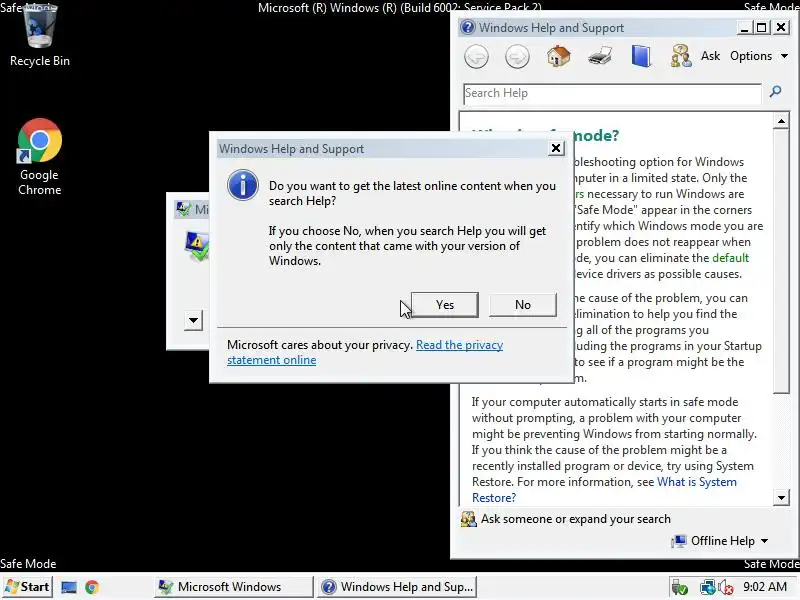
Task: Click the Ask people icon in toolbar
Action: pyautogui.click(x=681, y=56)
